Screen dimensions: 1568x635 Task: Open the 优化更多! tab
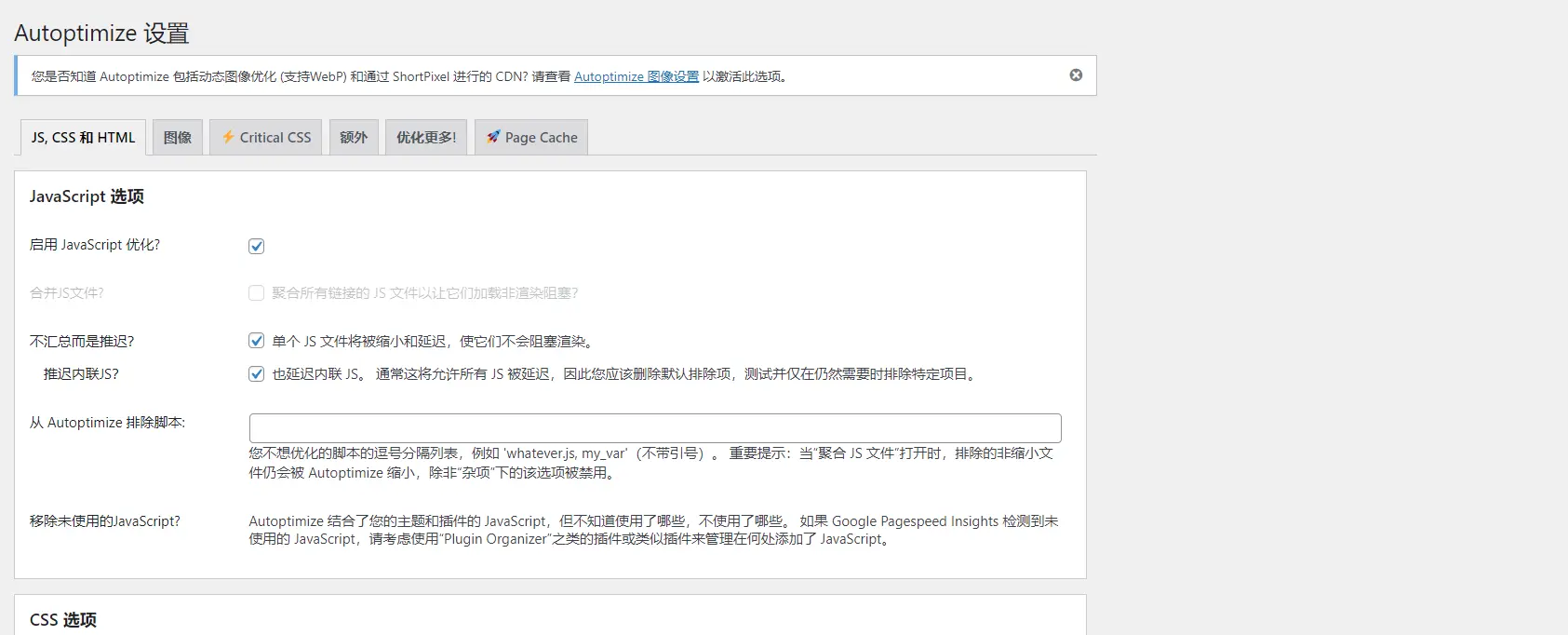tap(426, 137)
